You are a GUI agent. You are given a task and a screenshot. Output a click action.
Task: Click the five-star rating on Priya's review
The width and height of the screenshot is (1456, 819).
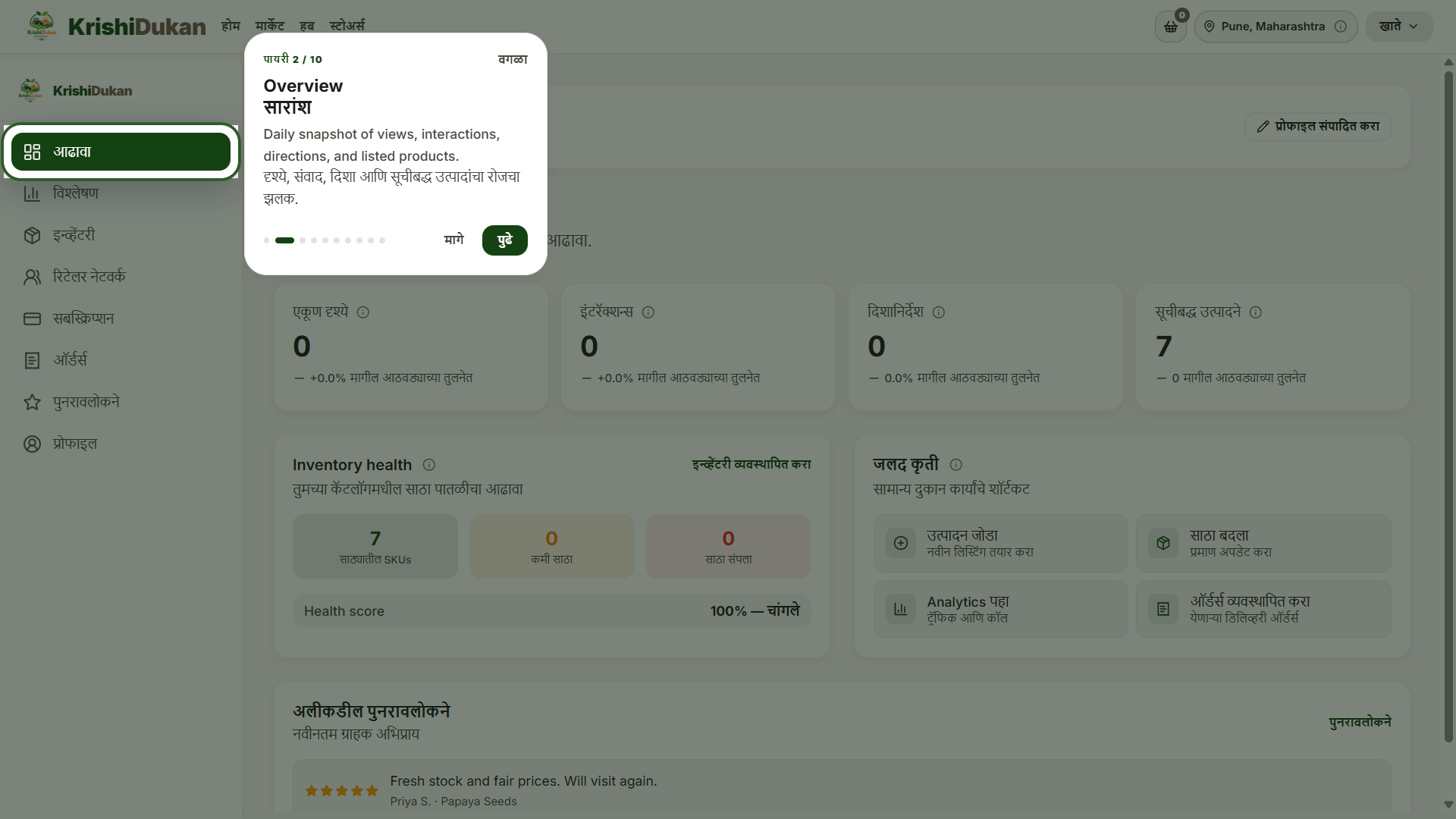tap(341, 791)
